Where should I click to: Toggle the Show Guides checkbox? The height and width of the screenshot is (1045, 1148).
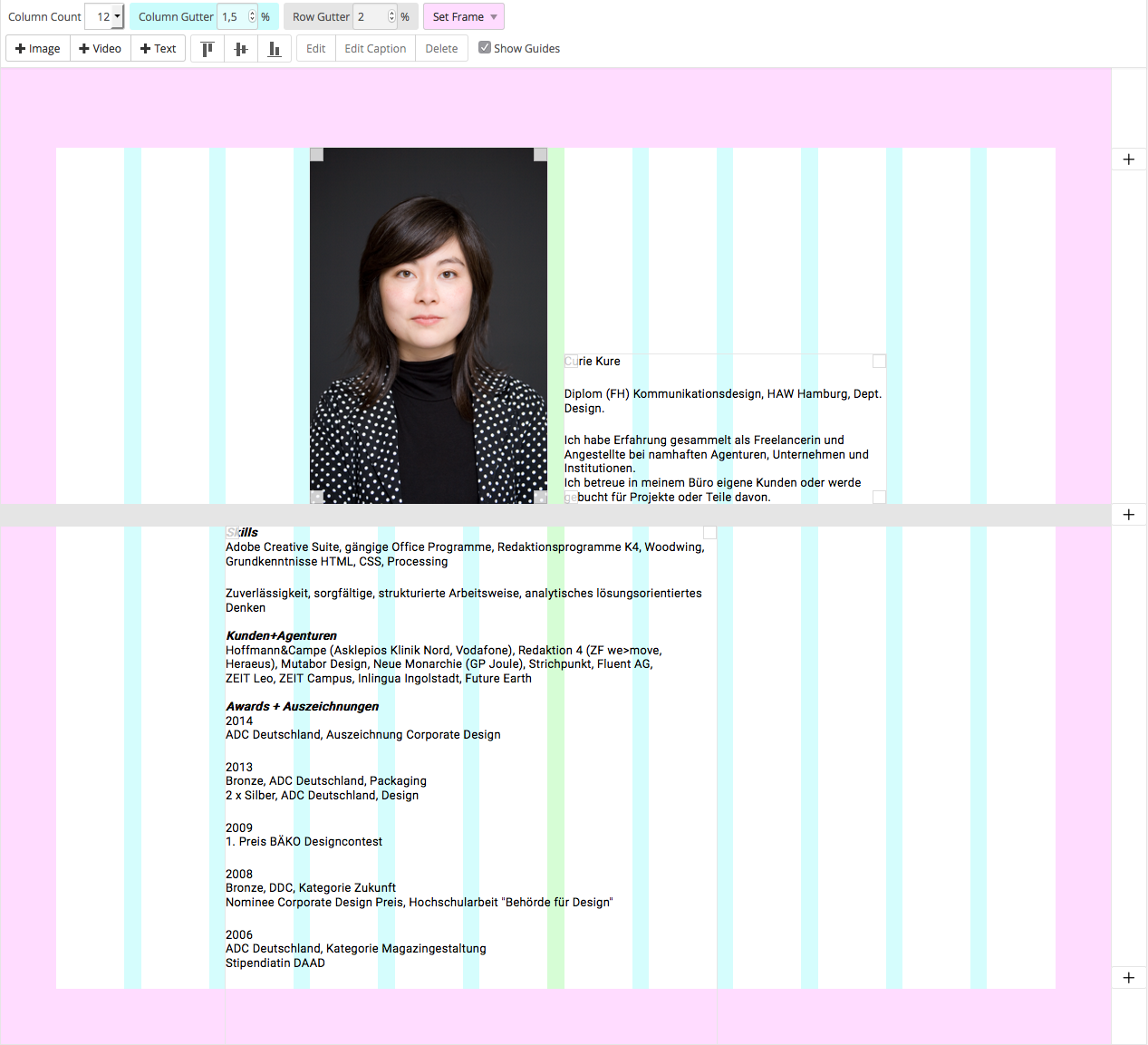pyautogui.click(x=485, y=47)
